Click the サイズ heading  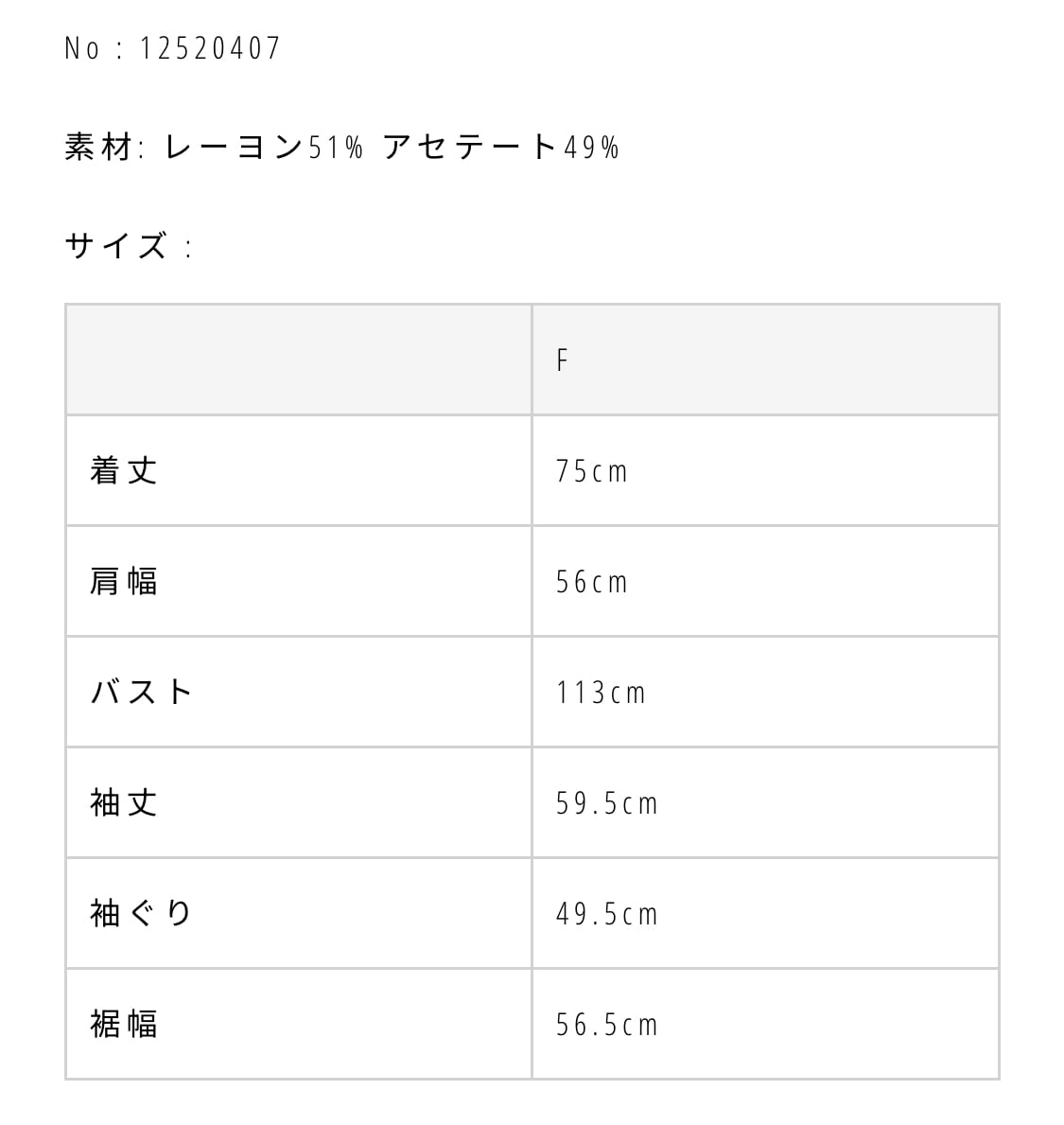[x=116, y=247]
